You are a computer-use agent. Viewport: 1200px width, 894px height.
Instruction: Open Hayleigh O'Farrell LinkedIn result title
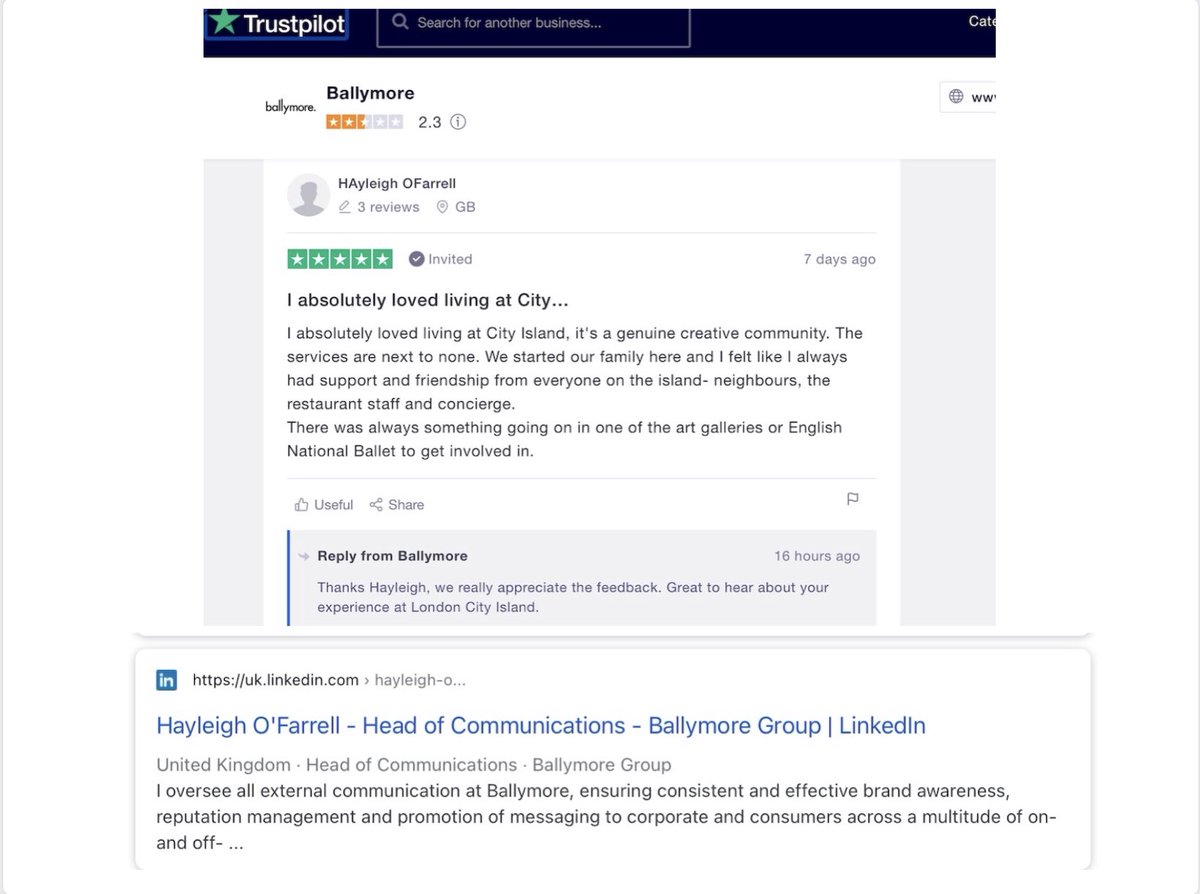[x=541, y=726]
